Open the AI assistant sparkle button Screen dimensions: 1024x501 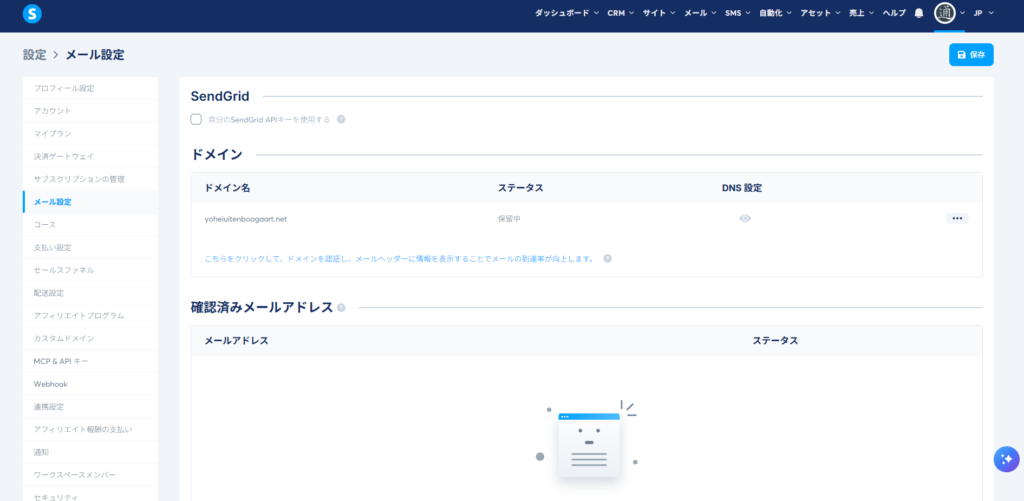click(1005, 458)
